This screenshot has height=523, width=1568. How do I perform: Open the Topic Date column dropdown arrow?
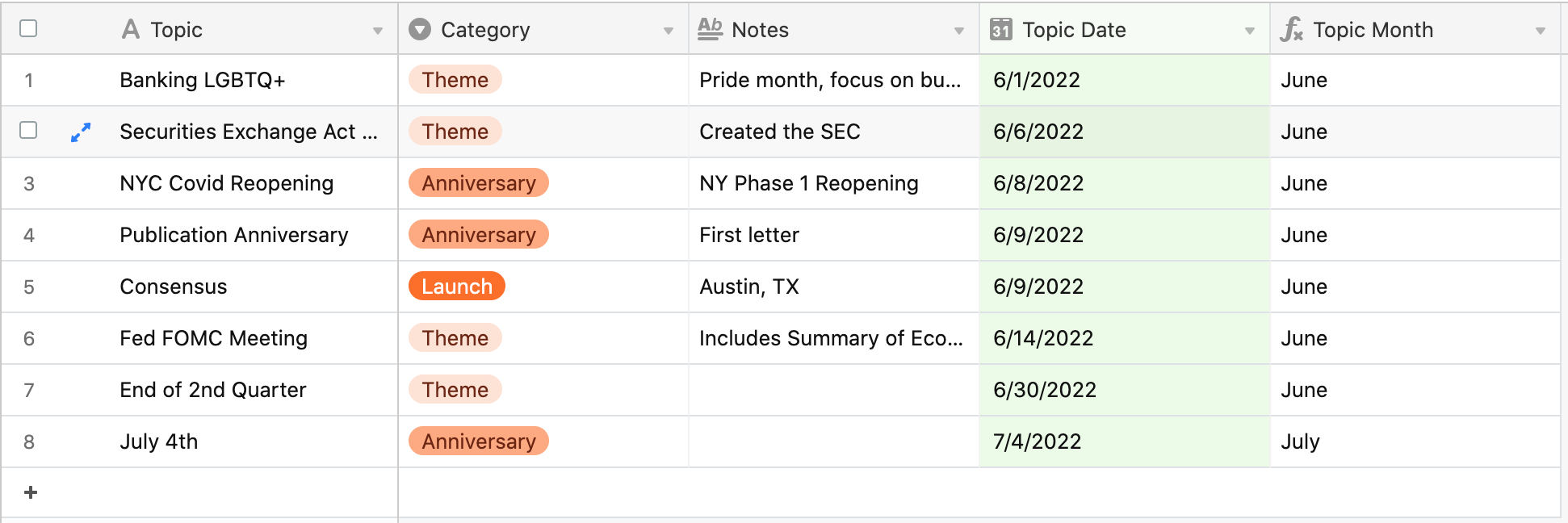(x=1249, y=31)
